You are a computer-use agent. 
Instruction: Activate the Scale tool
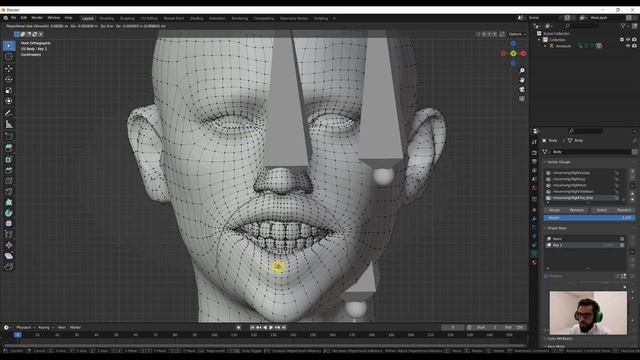point(9,90)
